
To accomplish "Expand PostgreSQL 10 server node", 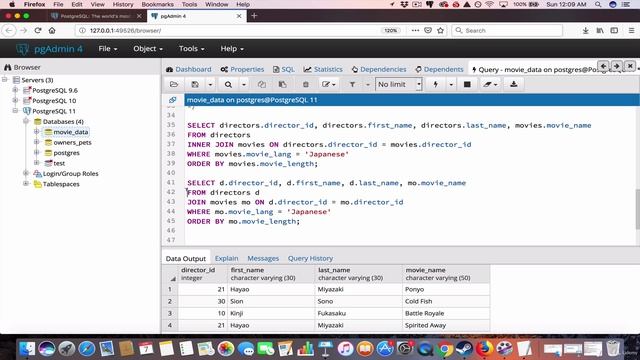I will (16, 100).
